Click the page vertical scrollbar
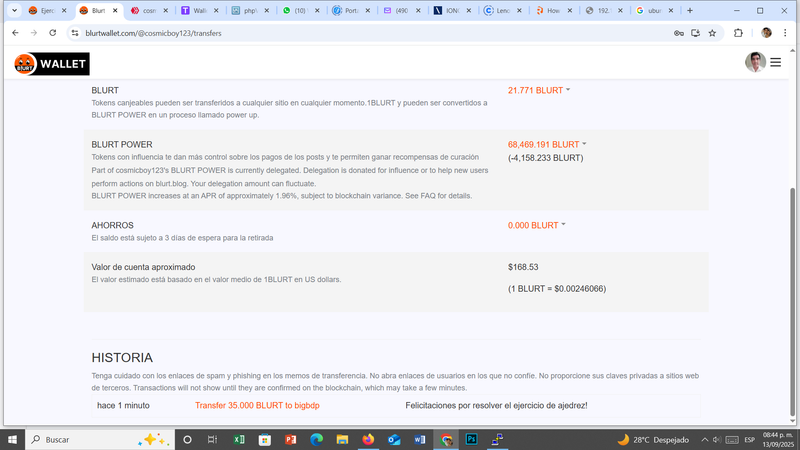800x450 pixels. point(792,301)
